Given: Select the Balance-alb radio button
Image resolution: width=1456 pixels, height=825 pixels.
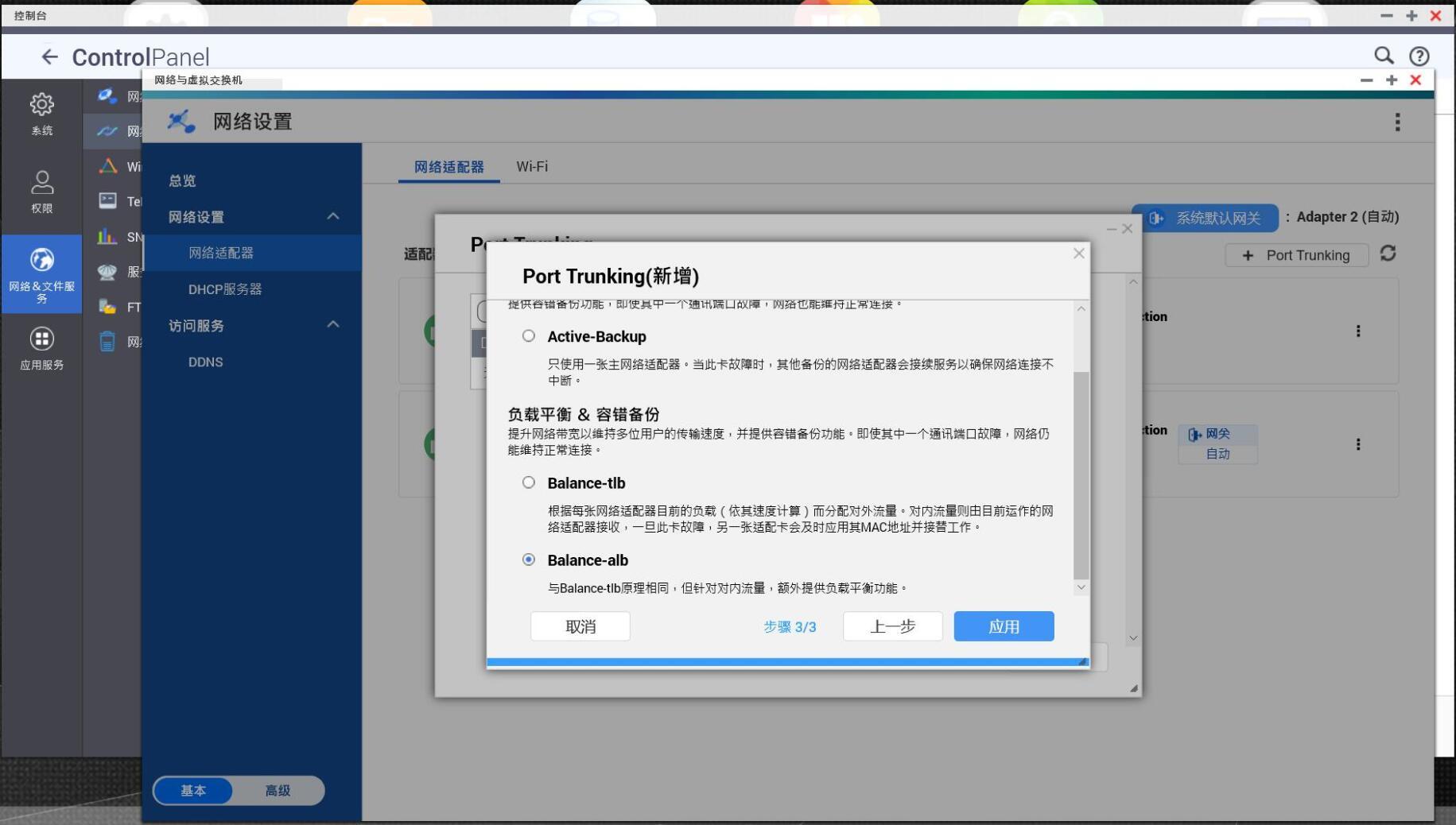Looking at the screenshot, I should pyautogui.click(x=529, y=560).
